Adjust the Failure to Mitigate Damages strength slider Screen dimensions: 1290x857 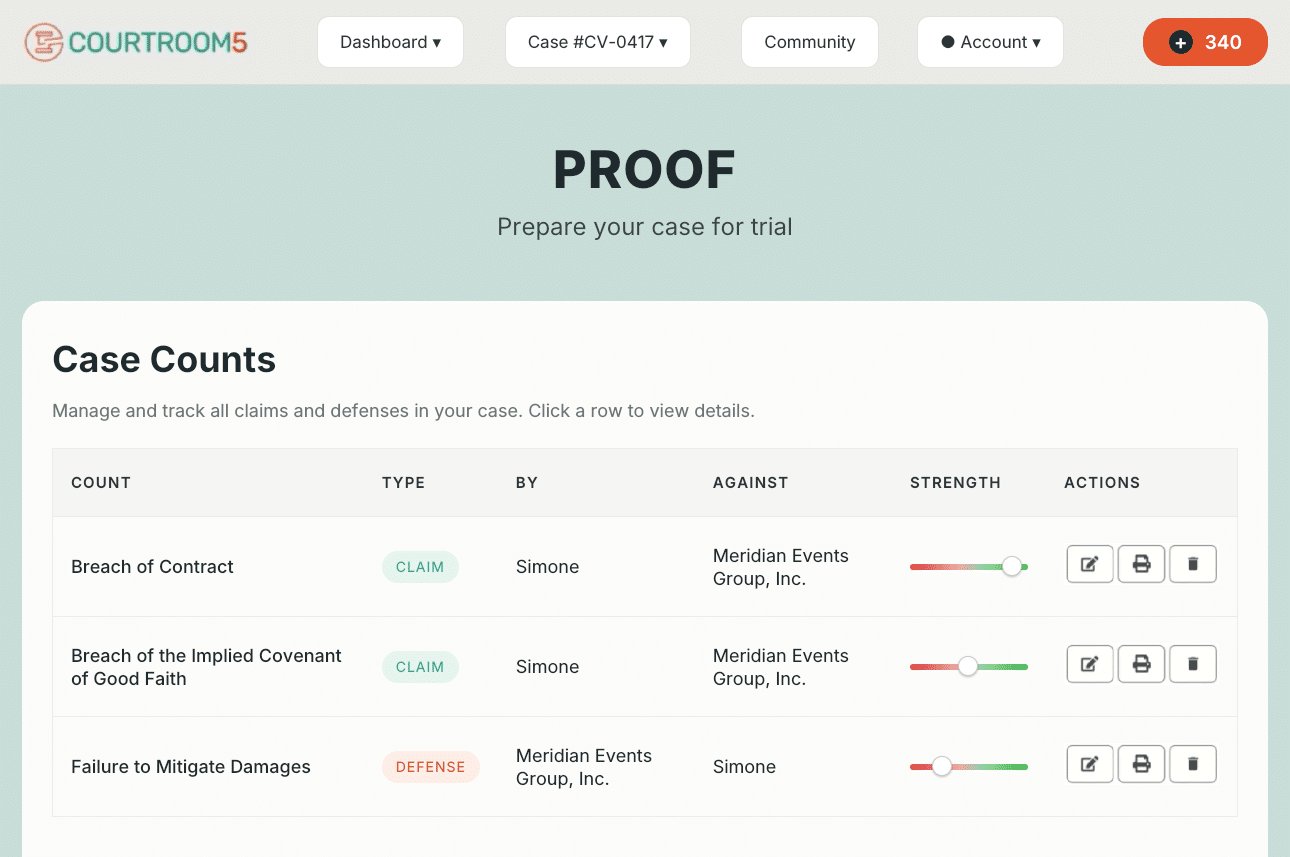point(941,766)
